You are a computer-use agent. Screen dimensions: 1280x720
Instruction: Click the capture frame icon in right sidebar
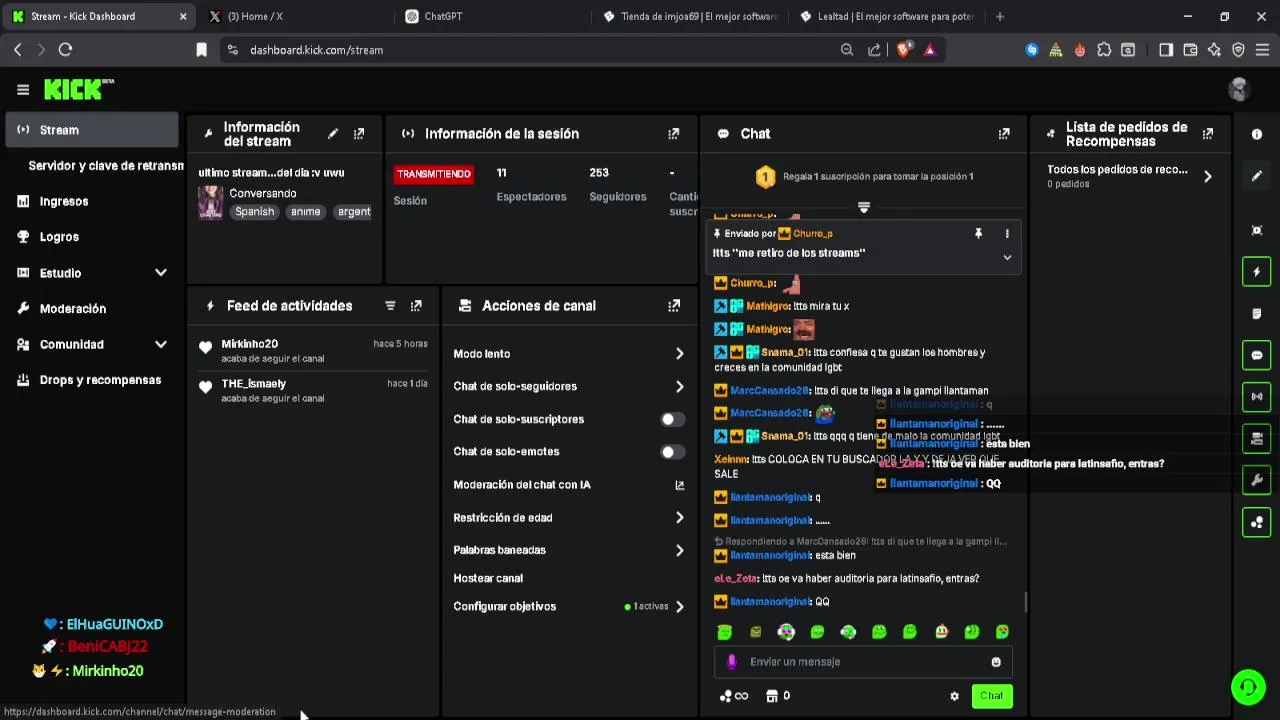[1257, 231]
